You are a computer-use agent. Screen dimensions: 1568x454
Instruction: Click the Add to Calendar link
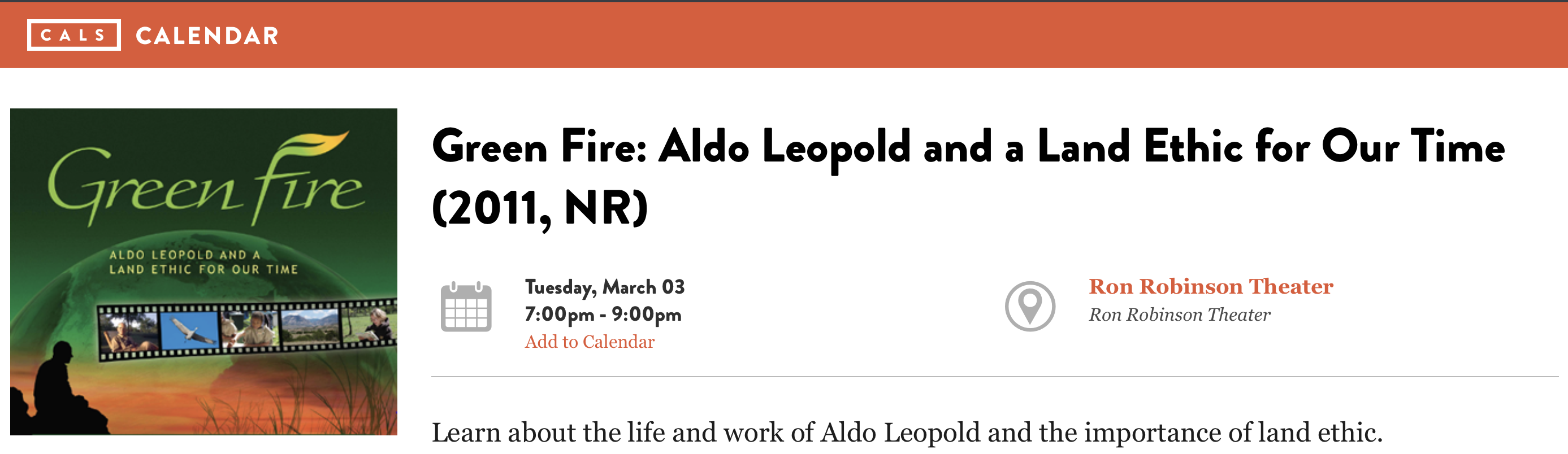tap(589, 342)
